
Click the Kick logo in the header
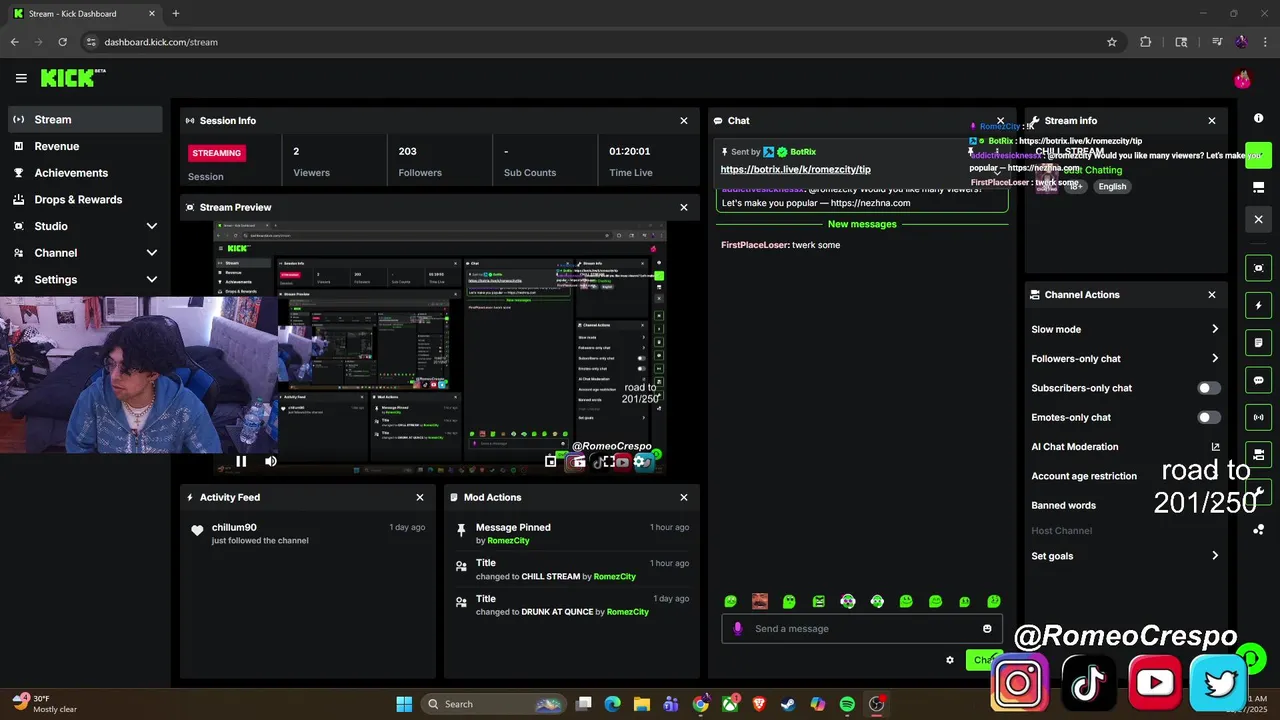72,78
